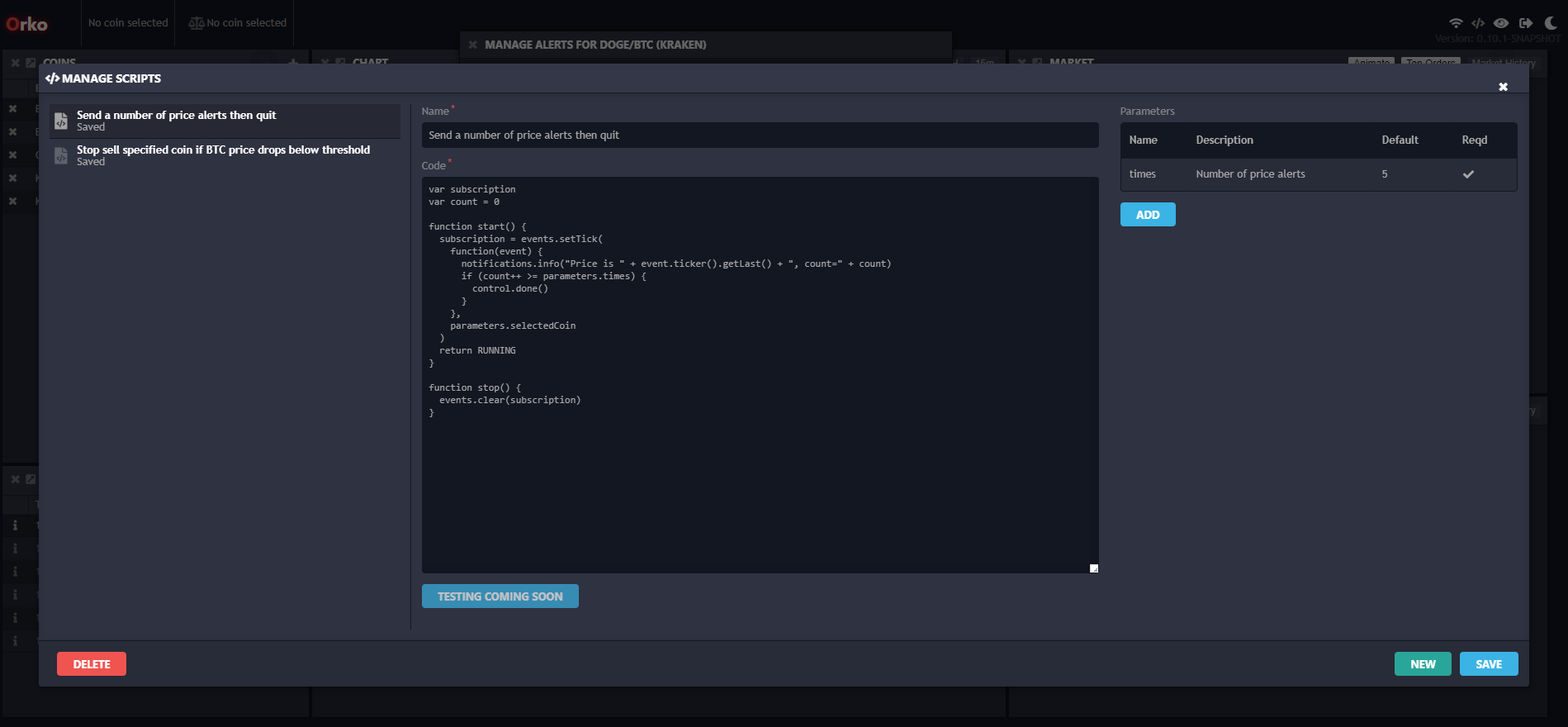
Task: Click the Testing Coming Soon button
Action: pos(500,596)
